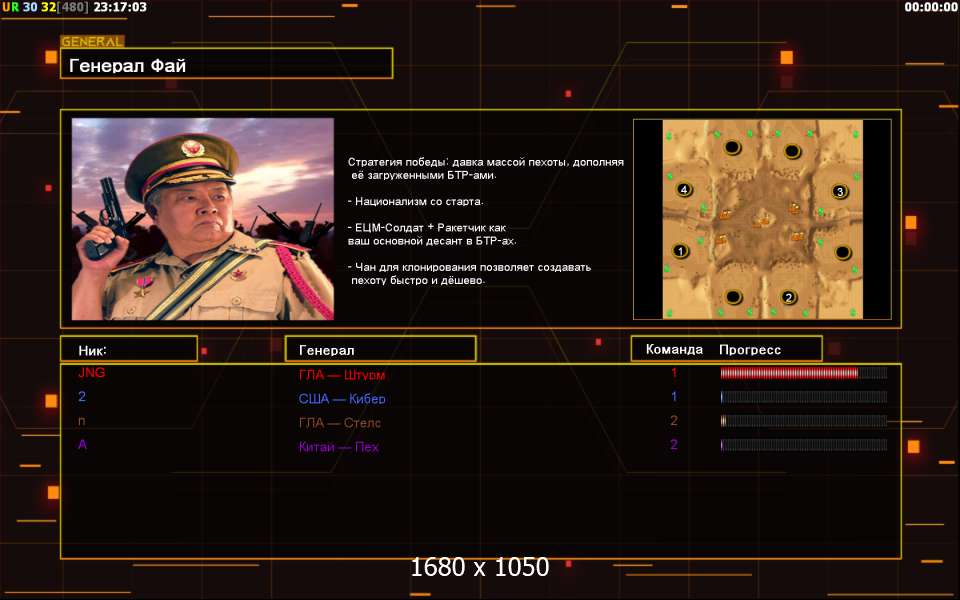Click the 'Национализм со старта' tip

click(416, 201)
